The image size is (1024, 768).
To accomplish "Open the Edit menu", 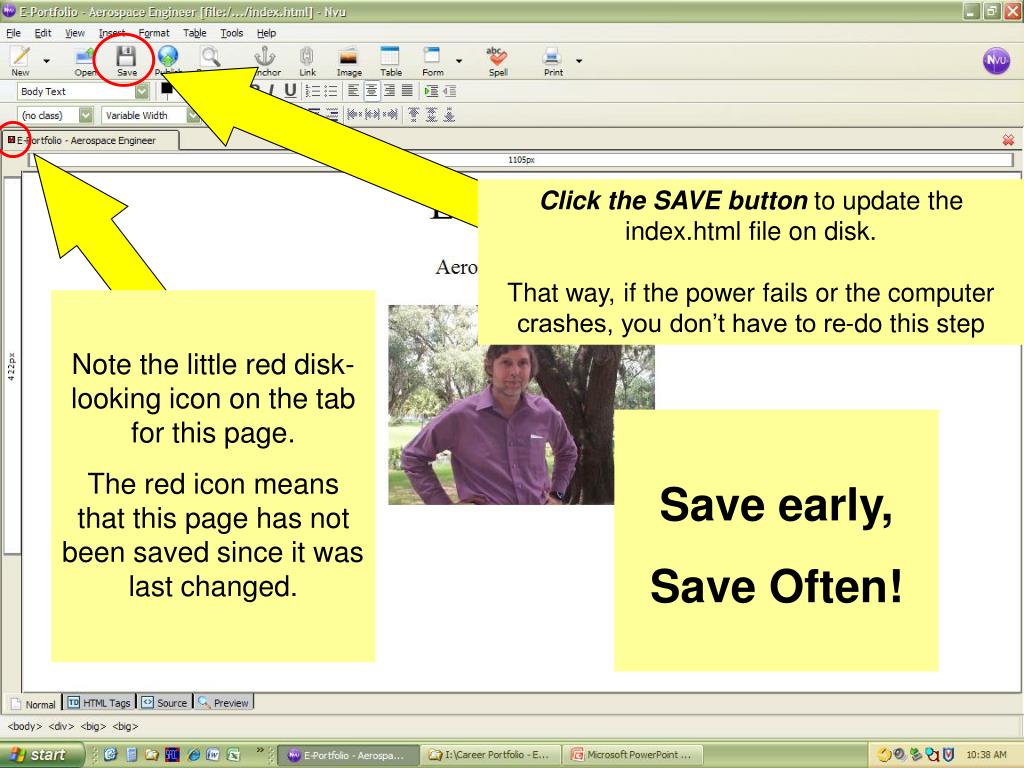I will (42, 33).
